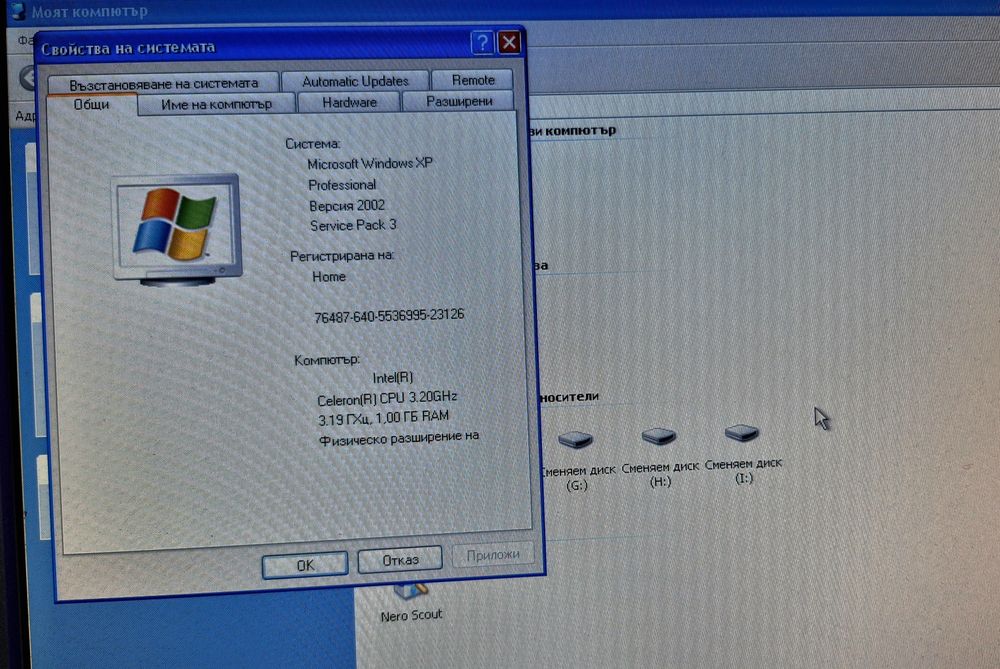1000x669 pixels.
Task: Switch to the Automatic Updates tab
Action: click(355, 81)
